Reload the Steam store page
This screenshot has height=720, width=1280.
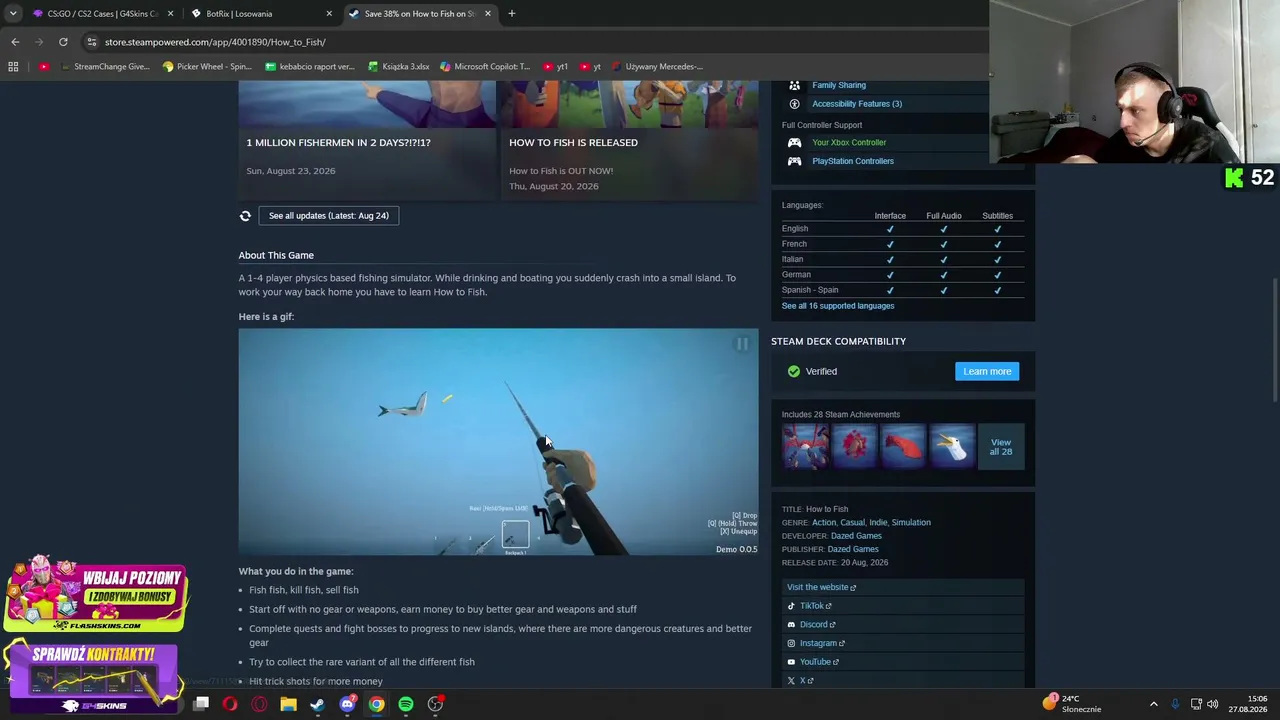63,42
